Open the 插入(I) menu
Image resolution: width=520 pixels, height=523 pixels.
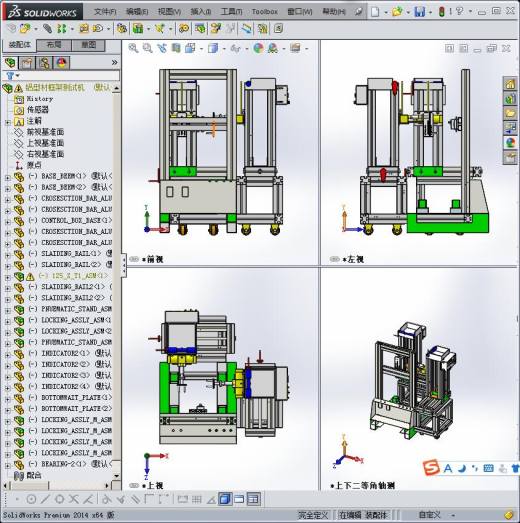(x=200, y=12)
